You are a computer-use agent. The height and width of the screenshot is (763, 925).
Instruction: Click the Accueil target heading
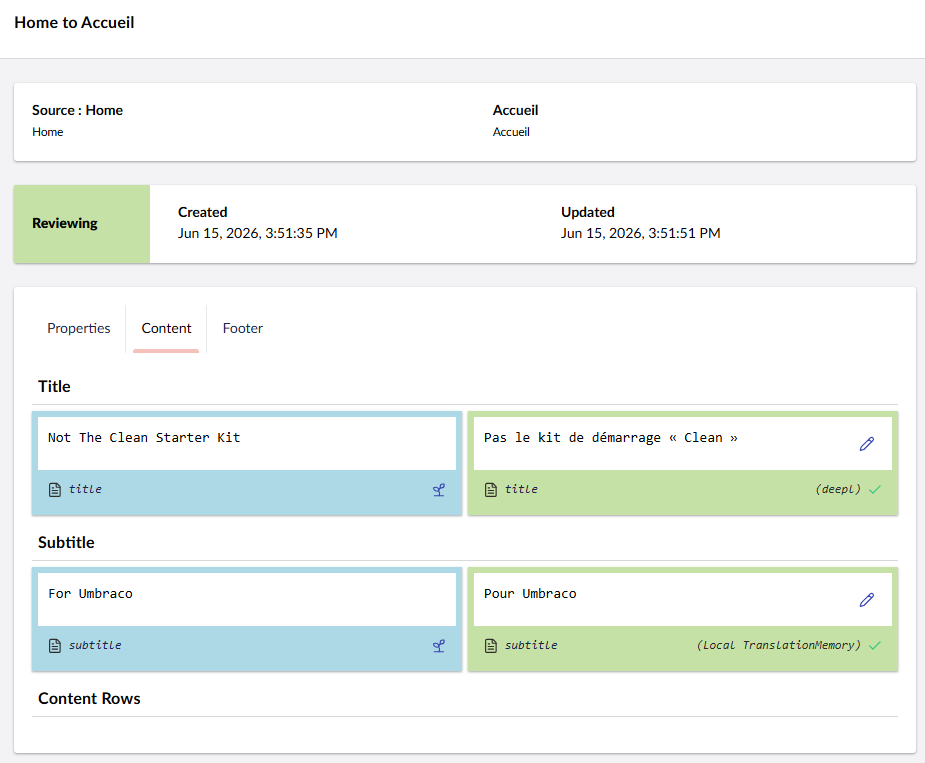(x=515, y=110)
